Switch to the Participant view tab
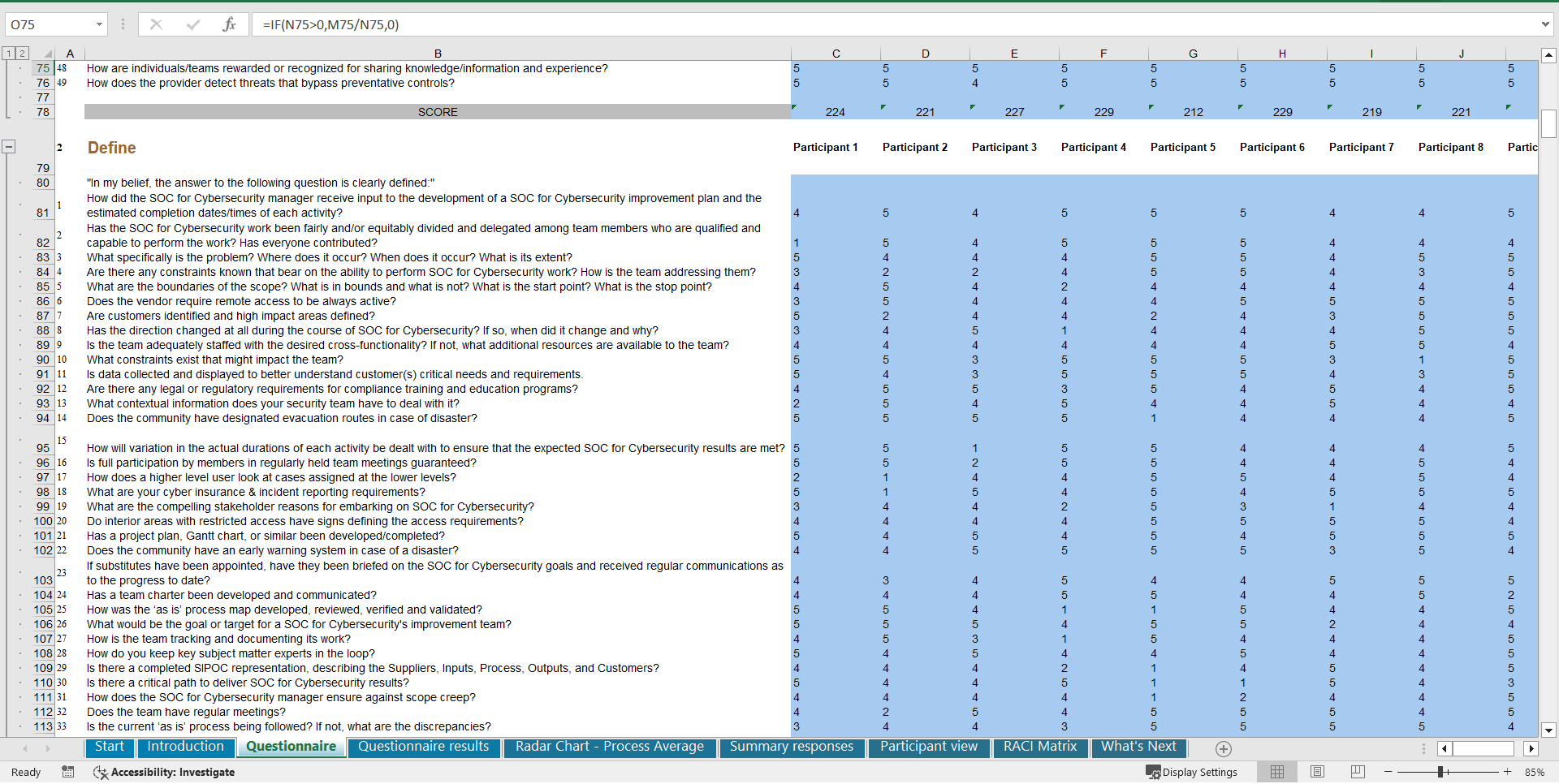This screenshot has width=1559, height=784. (929, 747)
